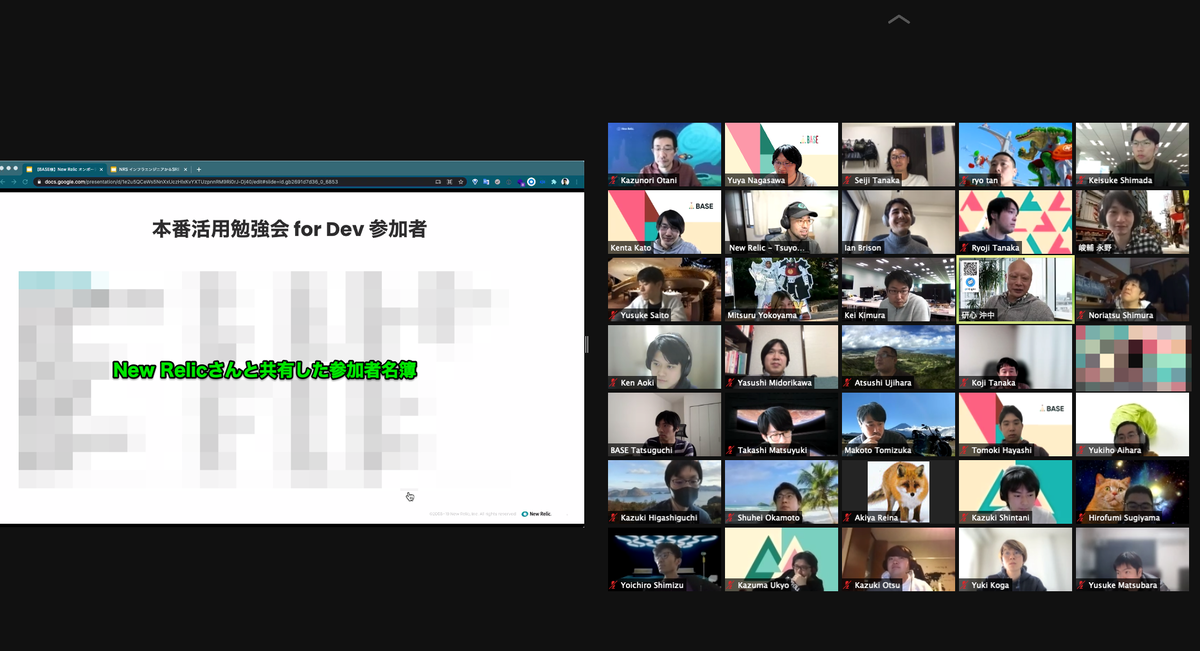1200x651 pixels.
Task: Click the muted mic icon beside Koji Tanaka
Action: (x=964, y=383)
